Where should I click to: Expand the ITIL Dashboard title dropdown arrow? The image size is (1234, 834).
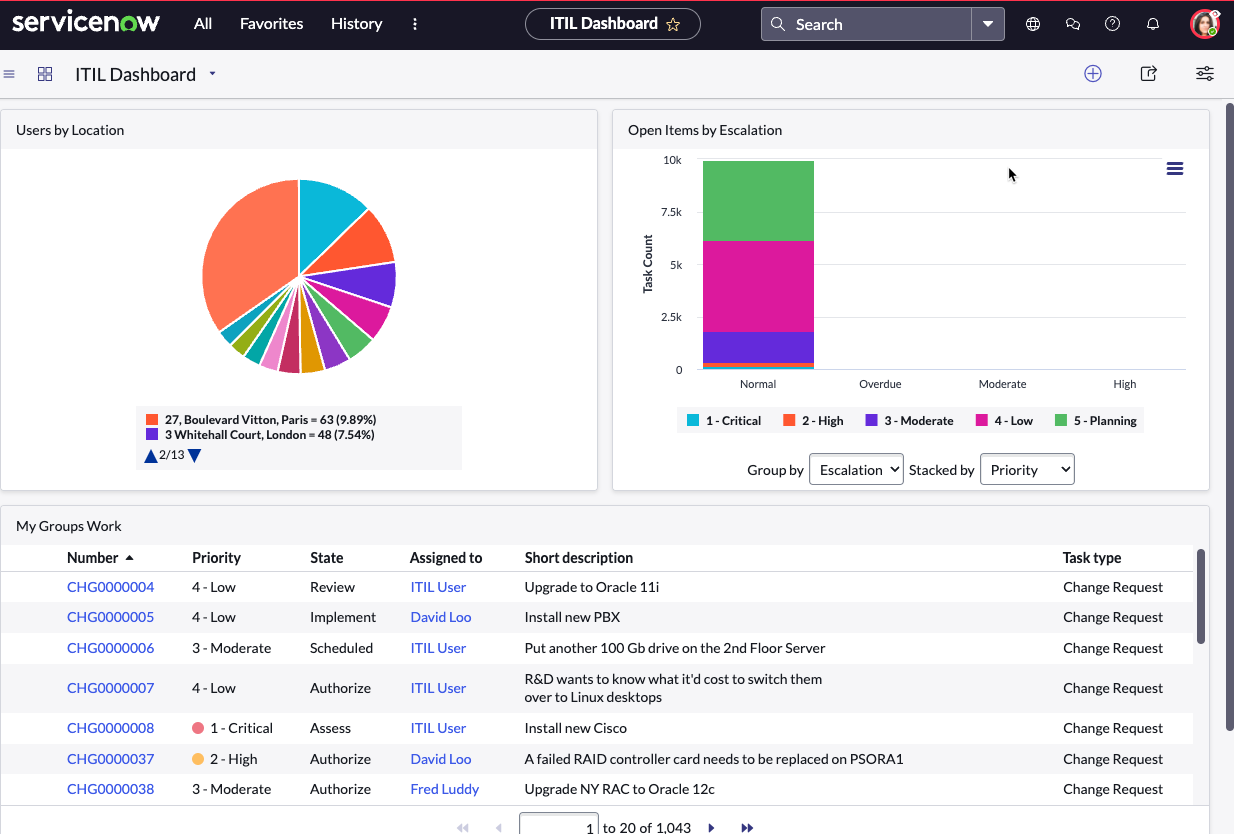[x=212, y=74]
